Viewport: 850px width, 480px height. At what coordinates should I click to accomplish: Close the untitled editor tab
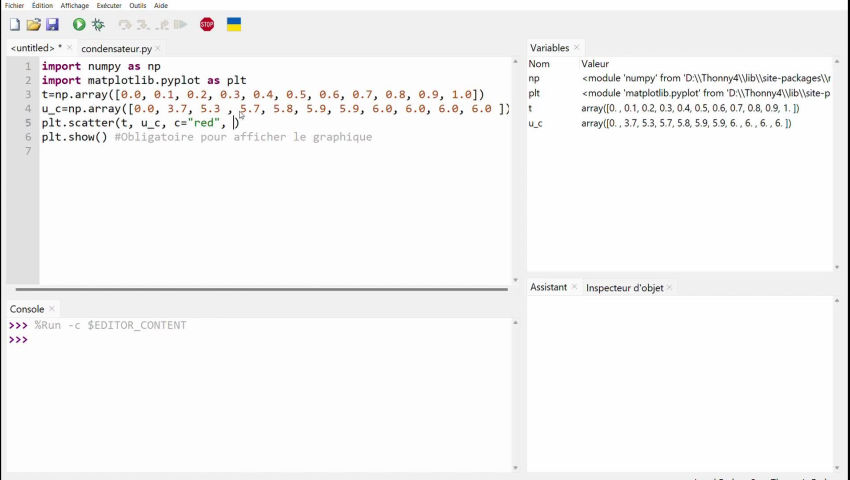point(70,48)
